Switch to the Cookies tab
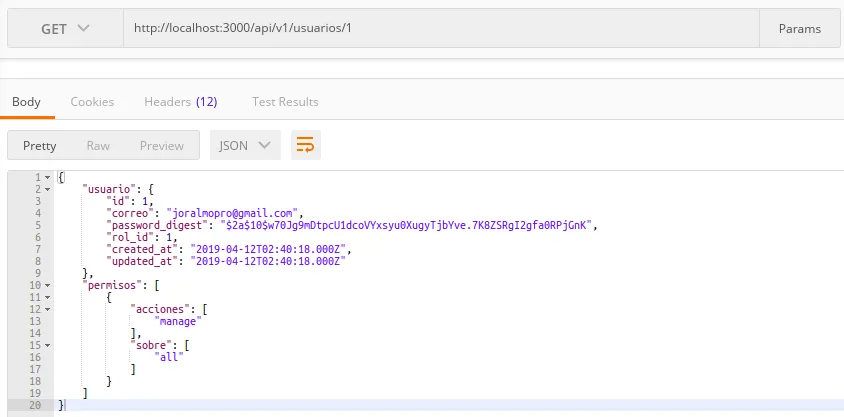The width and height of the screenshot is (844, 417). (92, 102)
